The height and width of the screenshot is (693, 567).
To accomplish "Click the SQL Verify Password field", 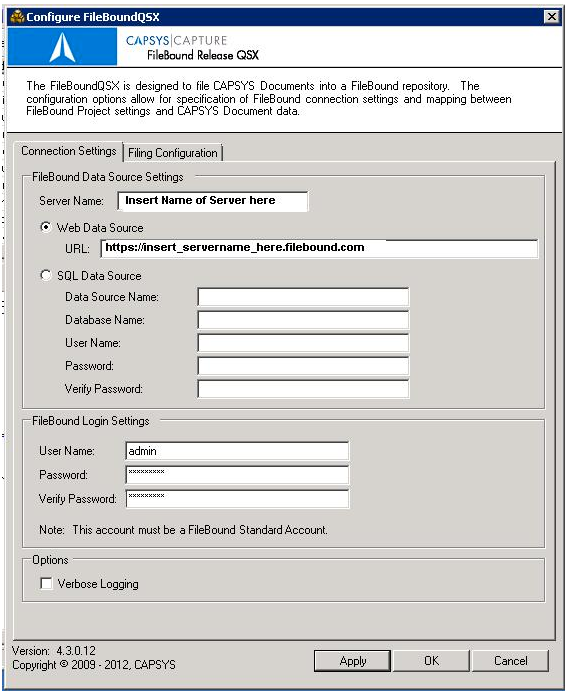I will [x=303, y=389].
